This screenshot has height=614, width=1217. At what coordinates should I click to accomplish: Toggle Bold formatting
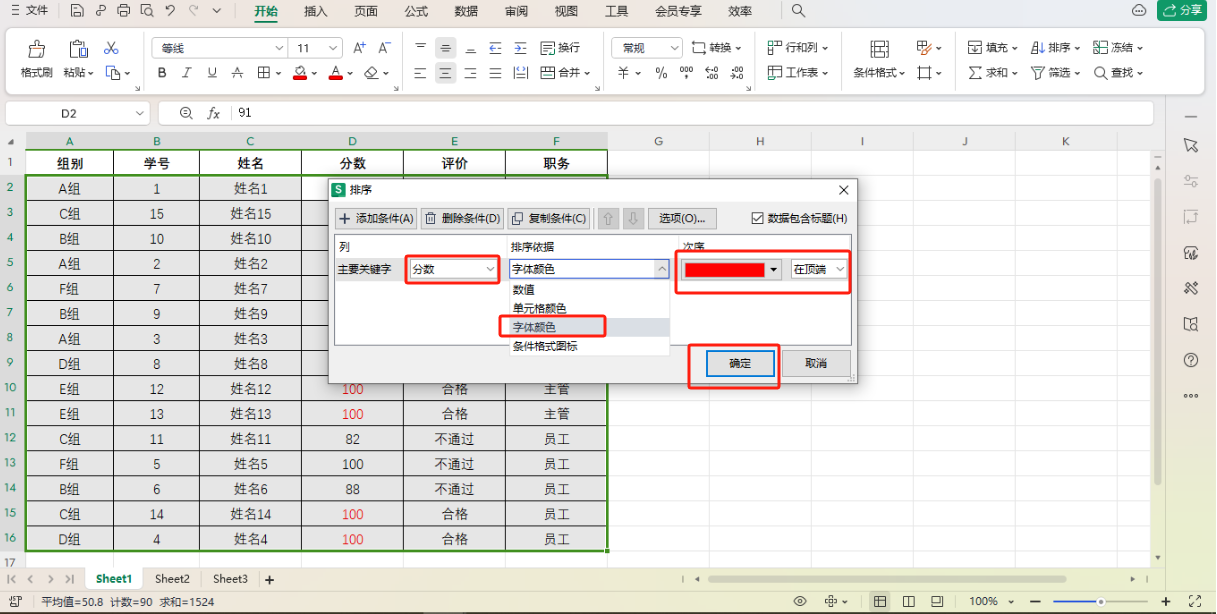pyautogui.click(x=162, y=73)
